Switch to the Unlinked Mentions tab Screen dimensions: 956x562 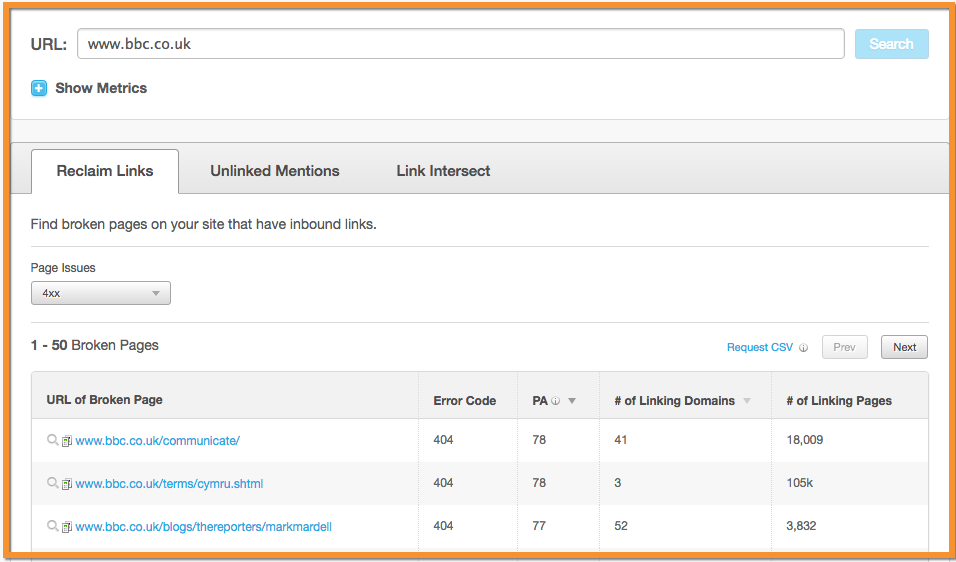274,171
